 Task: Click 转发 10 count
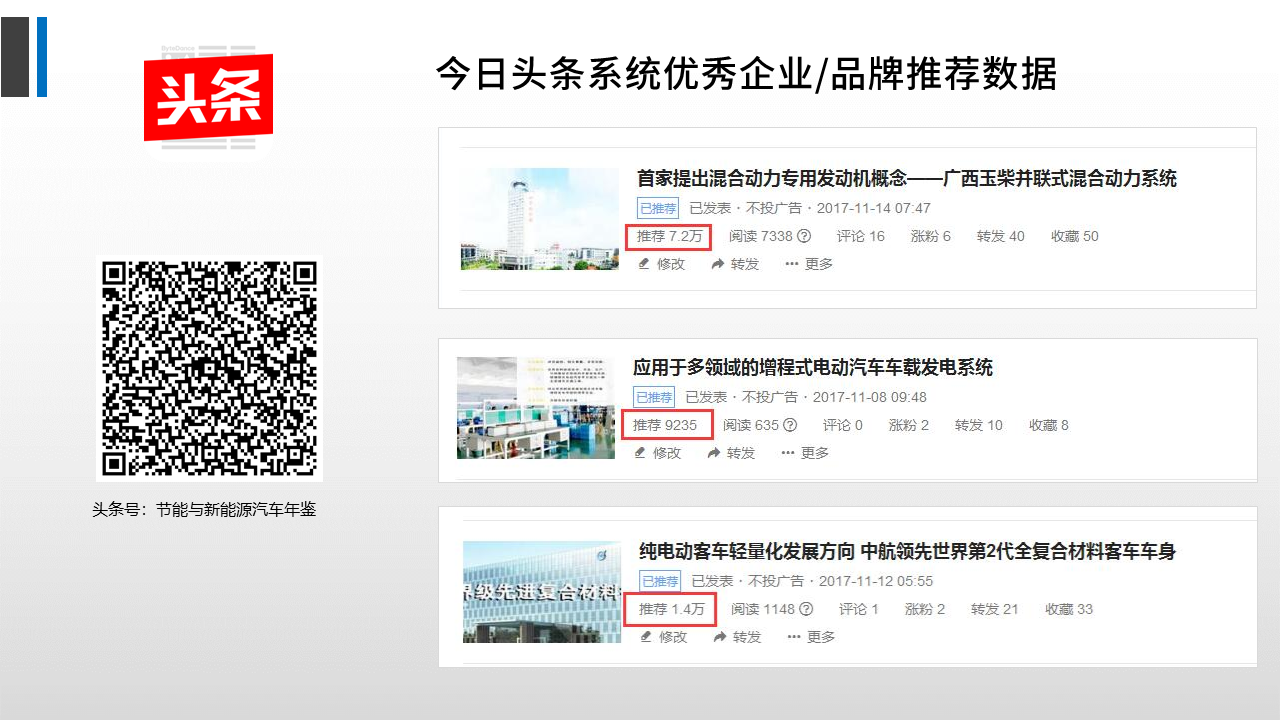(x=979, y=425)
